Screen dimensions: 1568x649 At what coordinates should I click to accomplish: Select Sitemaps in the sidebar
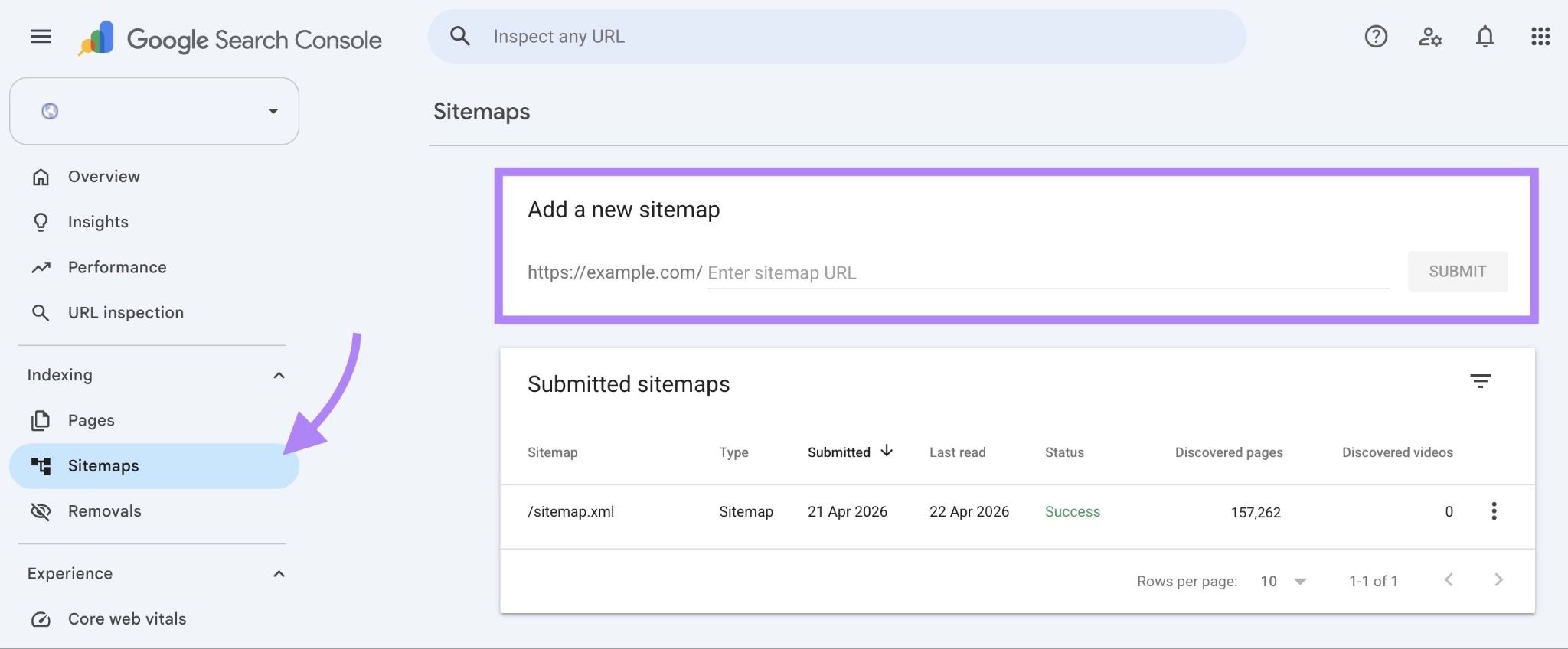pyautogui.click(x=154, y=466)
